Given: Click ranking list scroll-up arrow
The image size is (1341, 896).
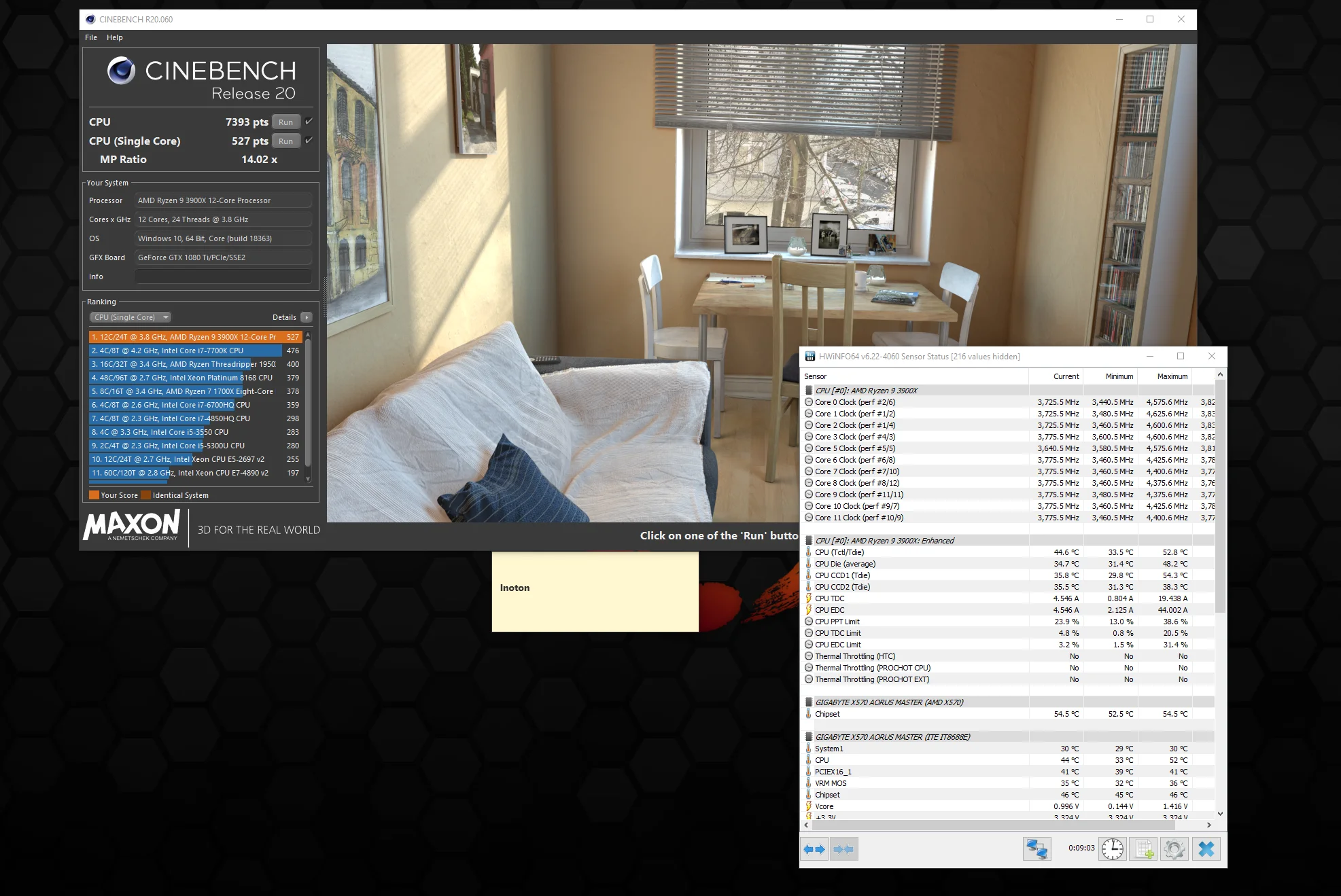Looking at the screenshot, I should click(308, 335).
